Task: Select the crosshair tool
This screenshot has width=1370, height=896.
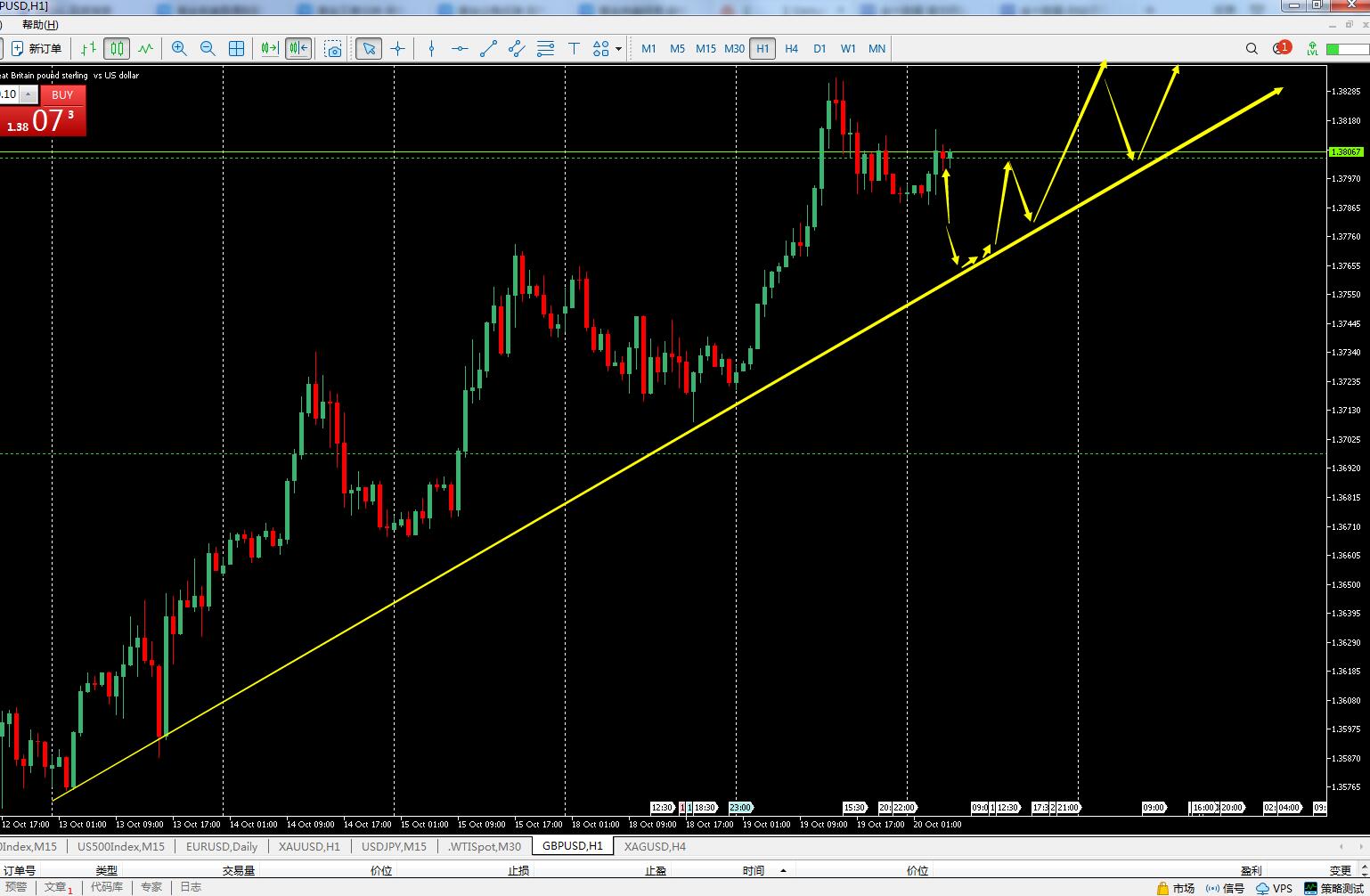Action: point(397,49)
